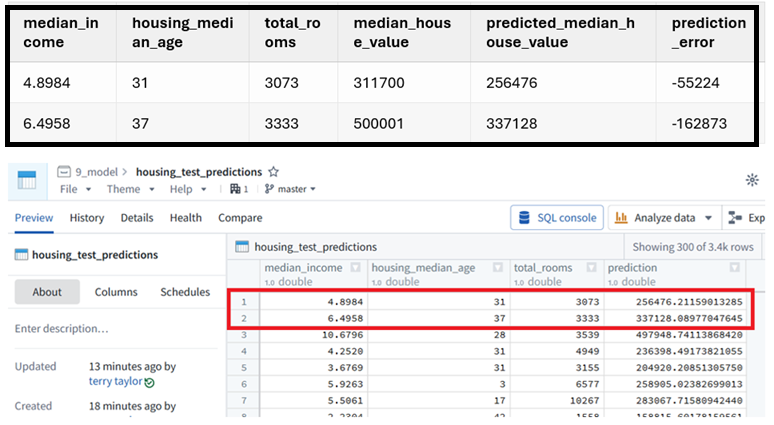Click the dataset table icon top-left
The height and width of the screenshot is (425, 774).
pyautogui.click(x=27, y=180)
